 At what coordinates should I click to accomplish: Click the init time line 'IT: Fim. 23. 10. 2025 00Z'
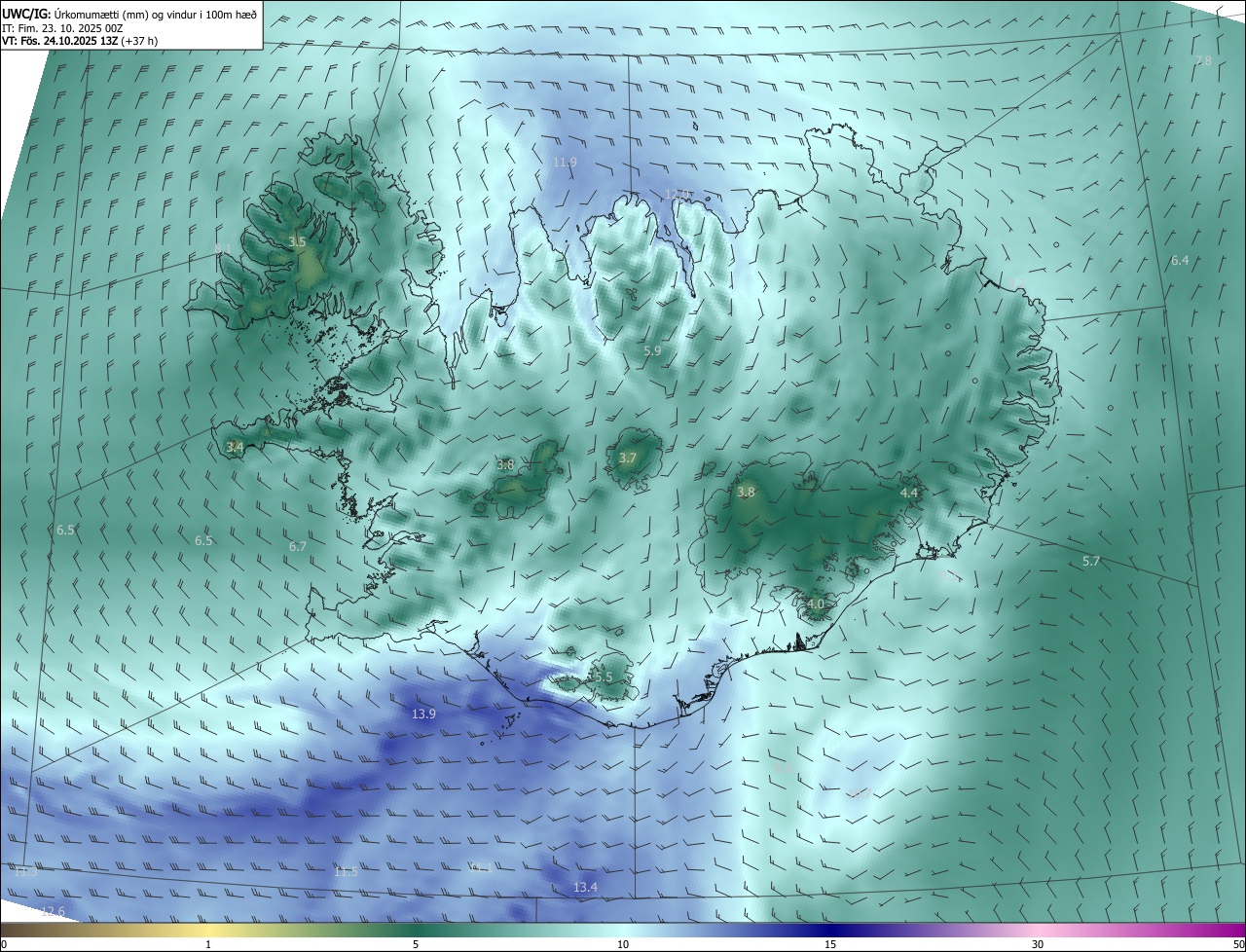pyautogui.click(x=62, y=28)
